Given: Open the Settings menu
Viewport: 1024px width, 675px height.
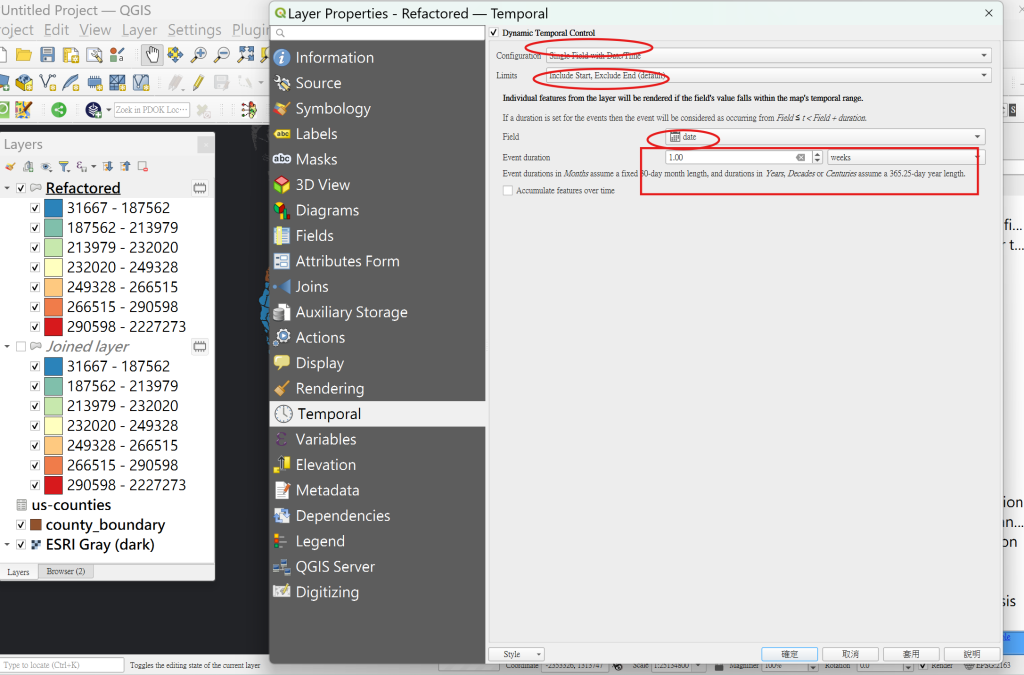Looking at the screenshot, I should click(x=195, y=30).
